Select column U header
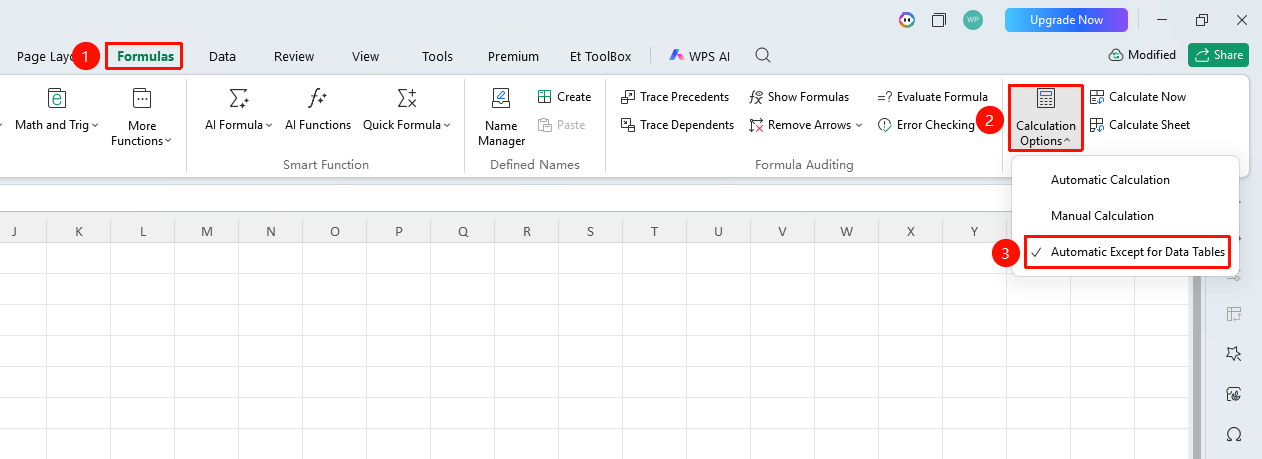This screenshot has height=459, width=1262. 719,232
